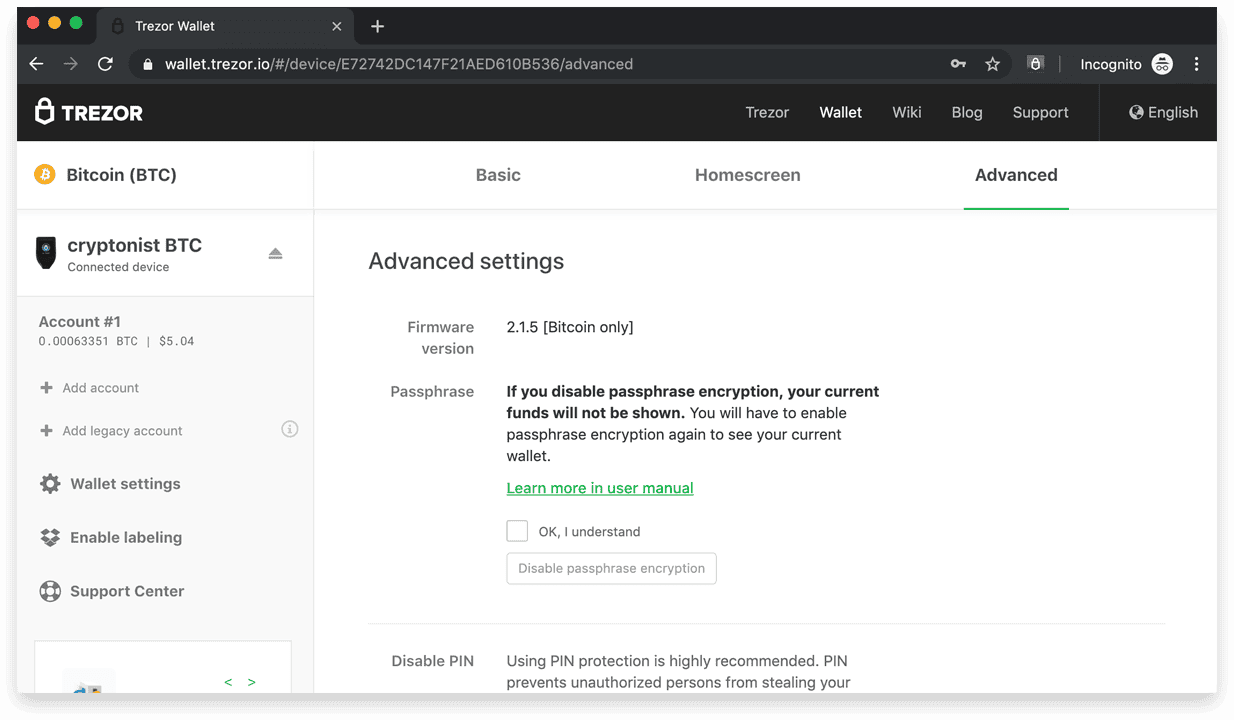Image resolution: width=1234 pixels, height=720 pixels.
Task: Click the 'Connected device' status text
Action: click(x=118, y=267)
